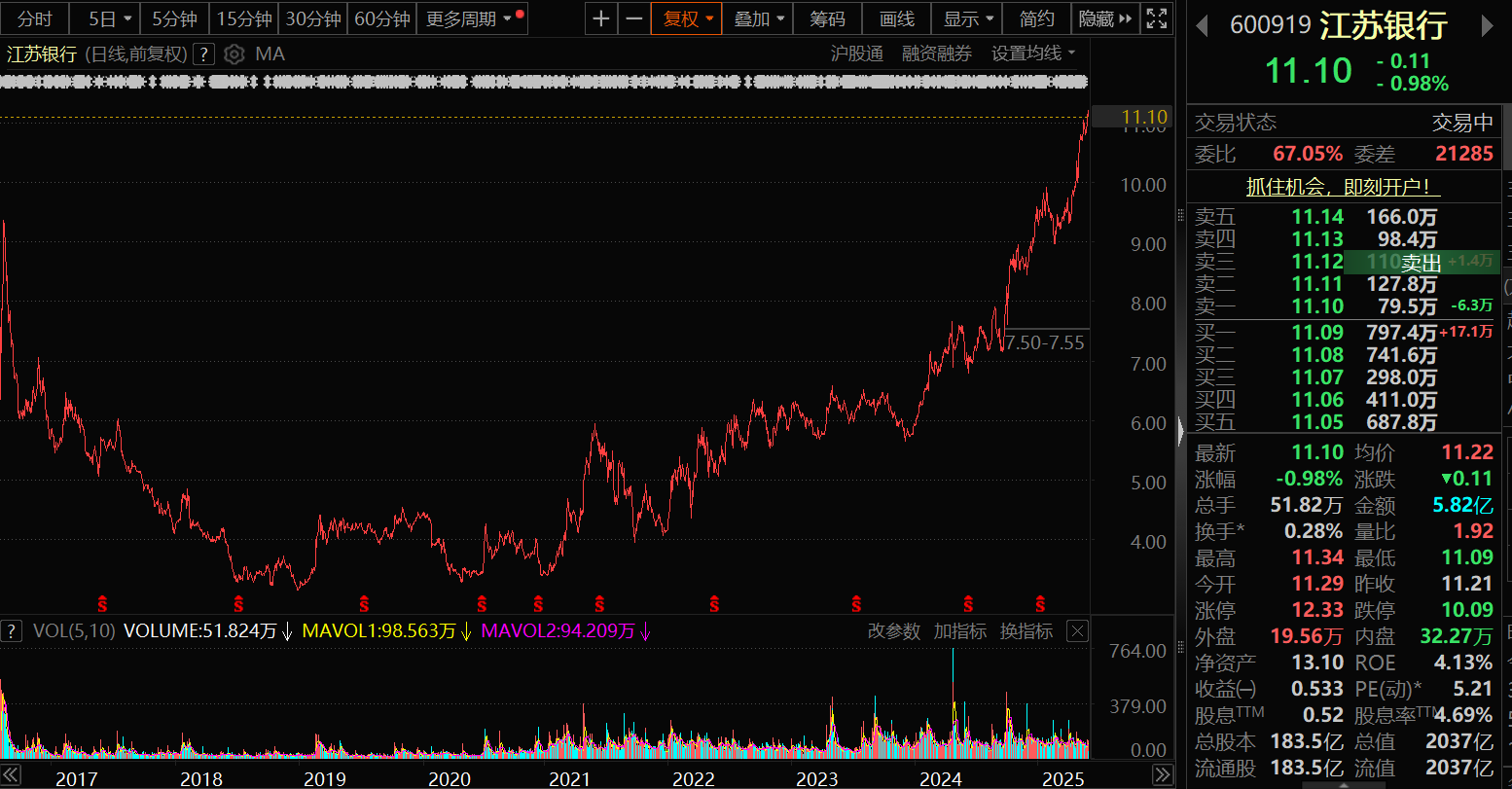Click the MA indicator label
This screenshot has width=1512, height=789.
point(270,54)
